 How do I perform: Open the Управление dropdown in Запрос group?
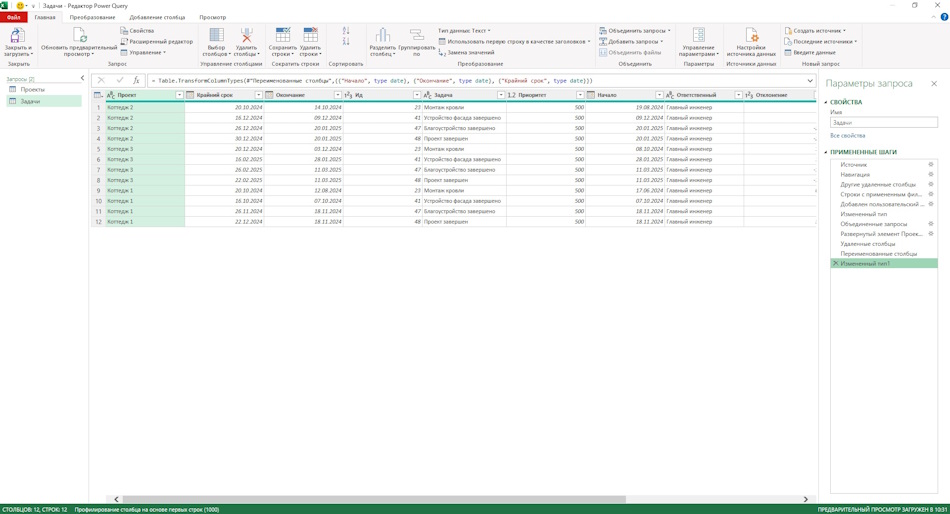[143, 52]
